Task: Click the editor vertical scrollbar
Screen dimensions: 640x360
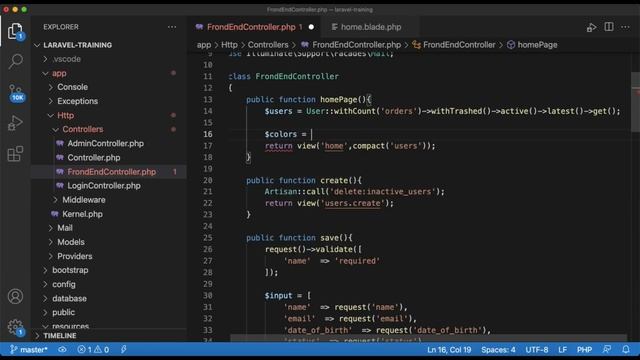Action: click(x=635, y=102)
